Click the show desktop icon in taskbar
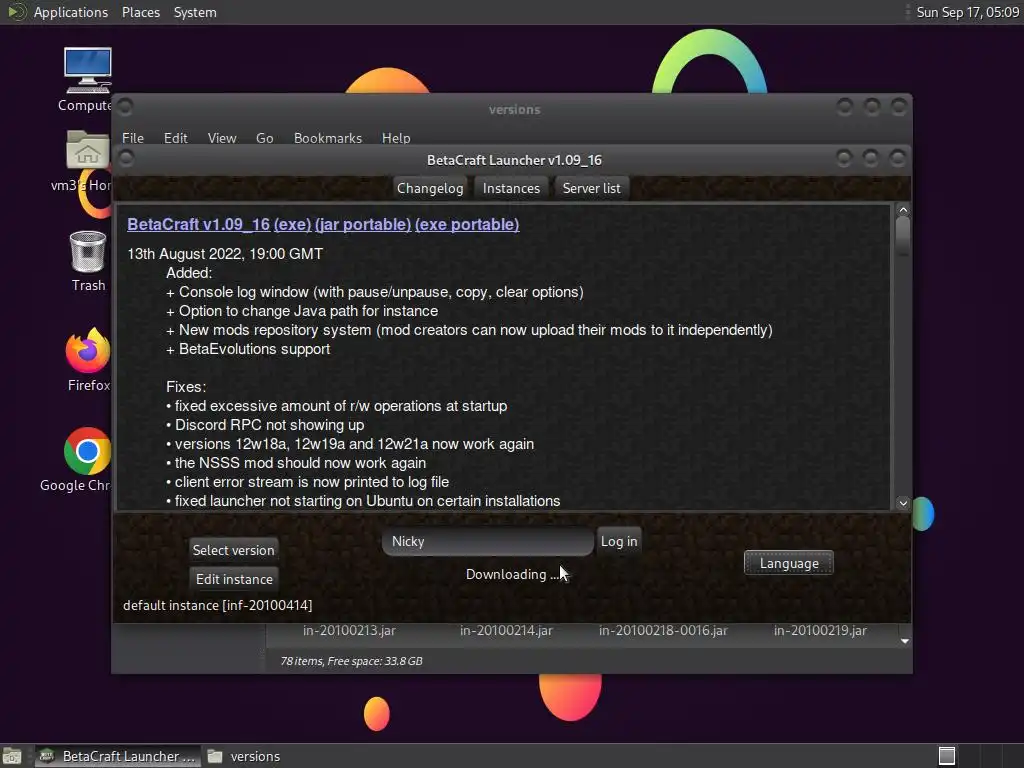This screenshot has width=1024, height=768. 12,756
